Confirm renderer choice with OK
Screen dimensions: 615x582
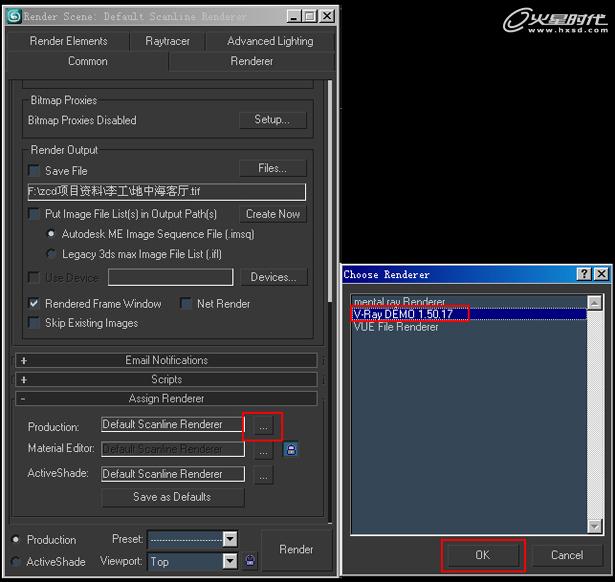pos(483,555)
